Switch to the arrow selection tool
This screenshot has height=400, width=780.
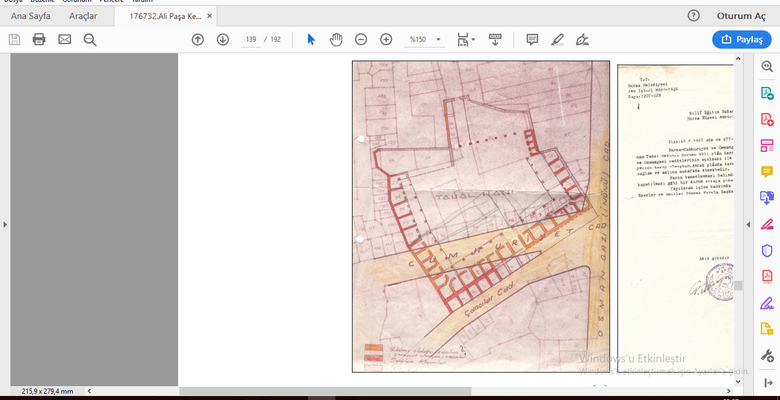311,39
